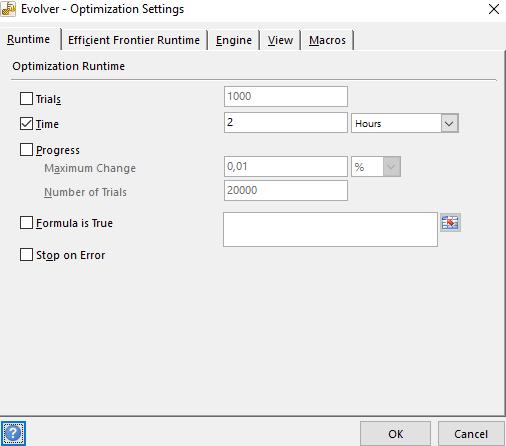This screenshot has width=506, height=446.
Task: Tick the Formula is True checkbox
Action: 26,222
